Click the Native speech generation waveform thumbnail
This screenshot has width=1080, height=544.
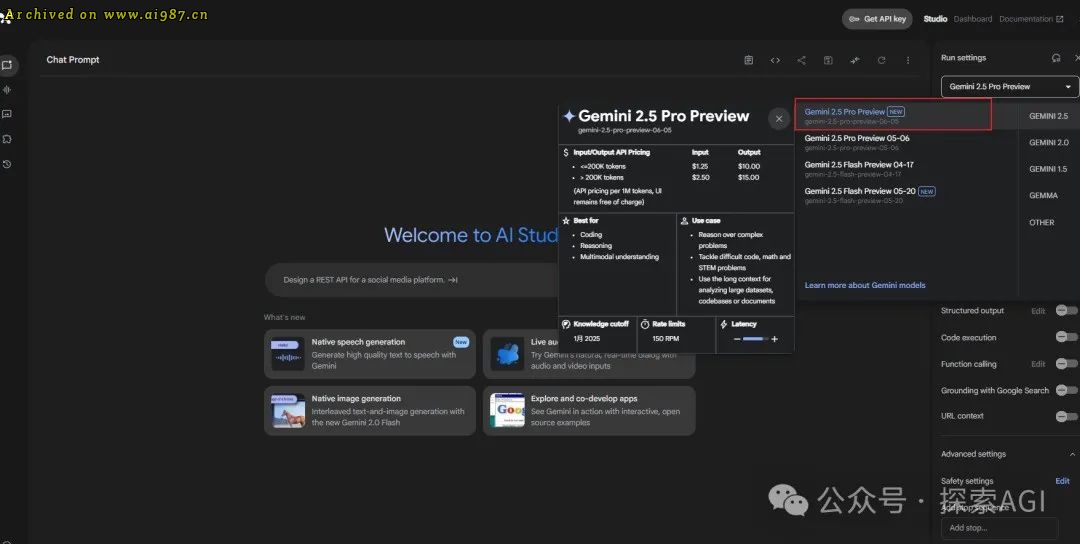[x=288, y=353]
